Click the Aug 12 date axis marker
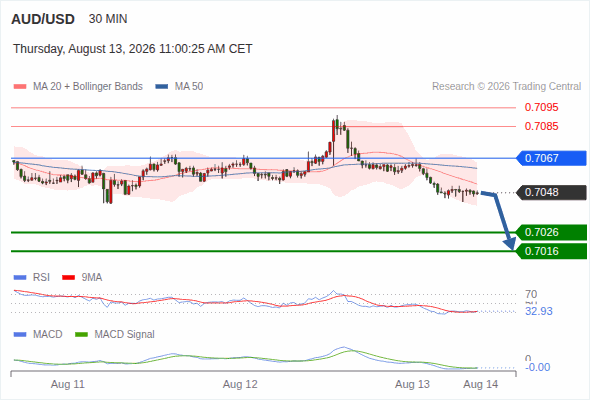 (240, 385)
